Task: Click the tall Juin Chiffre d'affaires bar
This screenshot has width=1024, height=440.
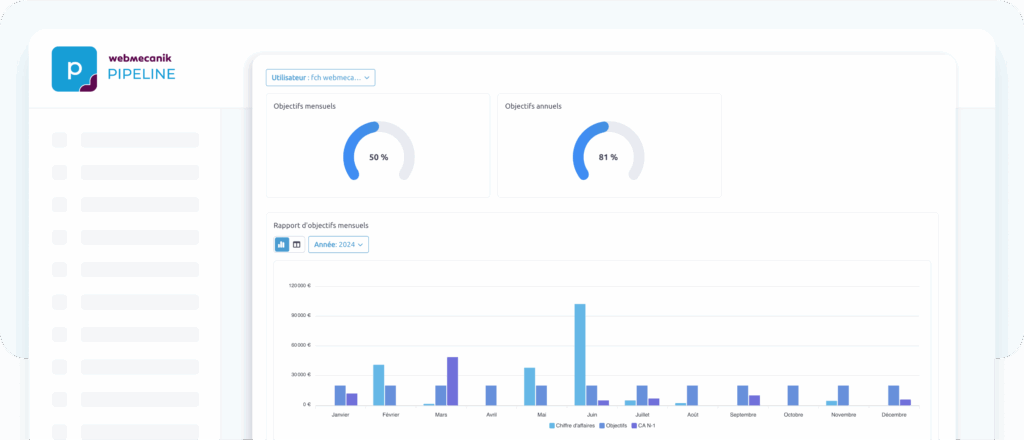Action: (579, 354)
